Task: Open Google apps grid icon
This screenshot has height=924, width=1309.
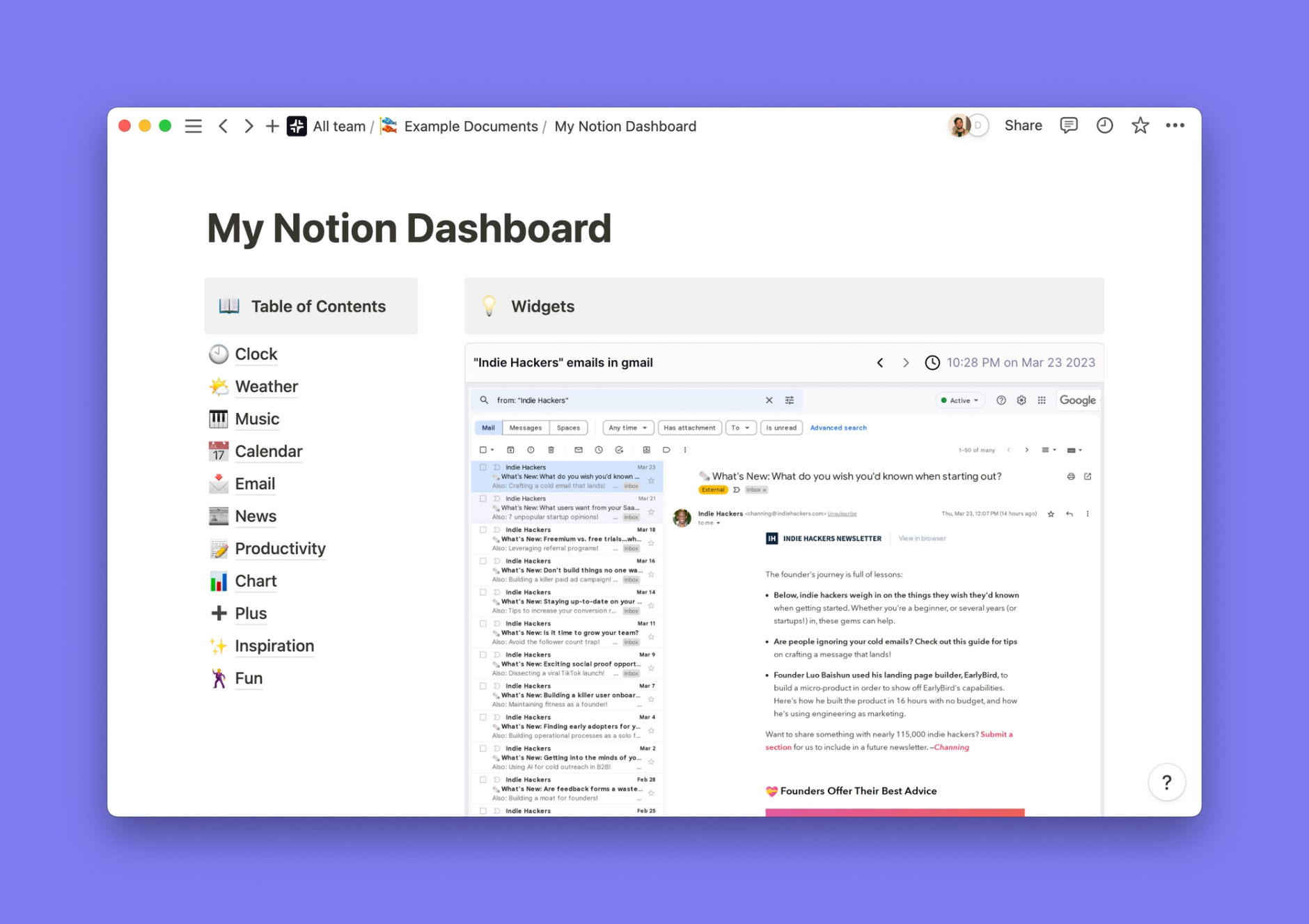Action: (x=1042, y=400)
